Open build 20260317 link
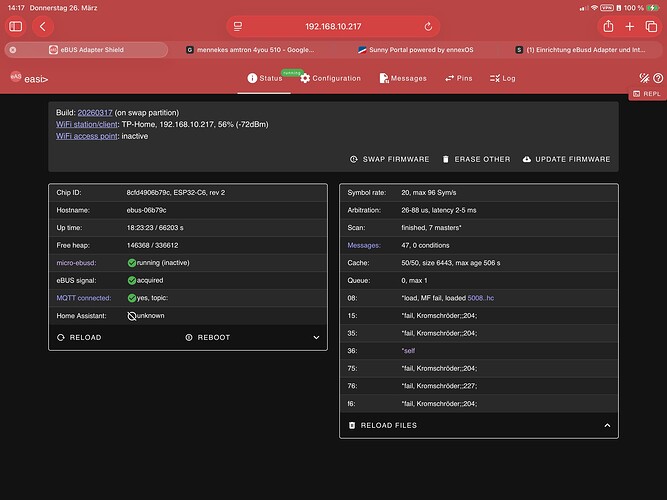The image size is (667, 500). pos(95,113)
